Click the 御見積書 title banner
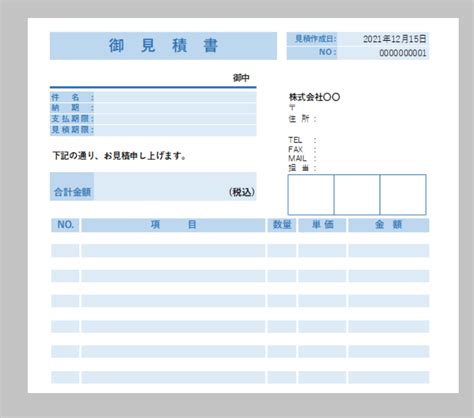This screenshot has width=474, height=418. click(x=163, y=46)
